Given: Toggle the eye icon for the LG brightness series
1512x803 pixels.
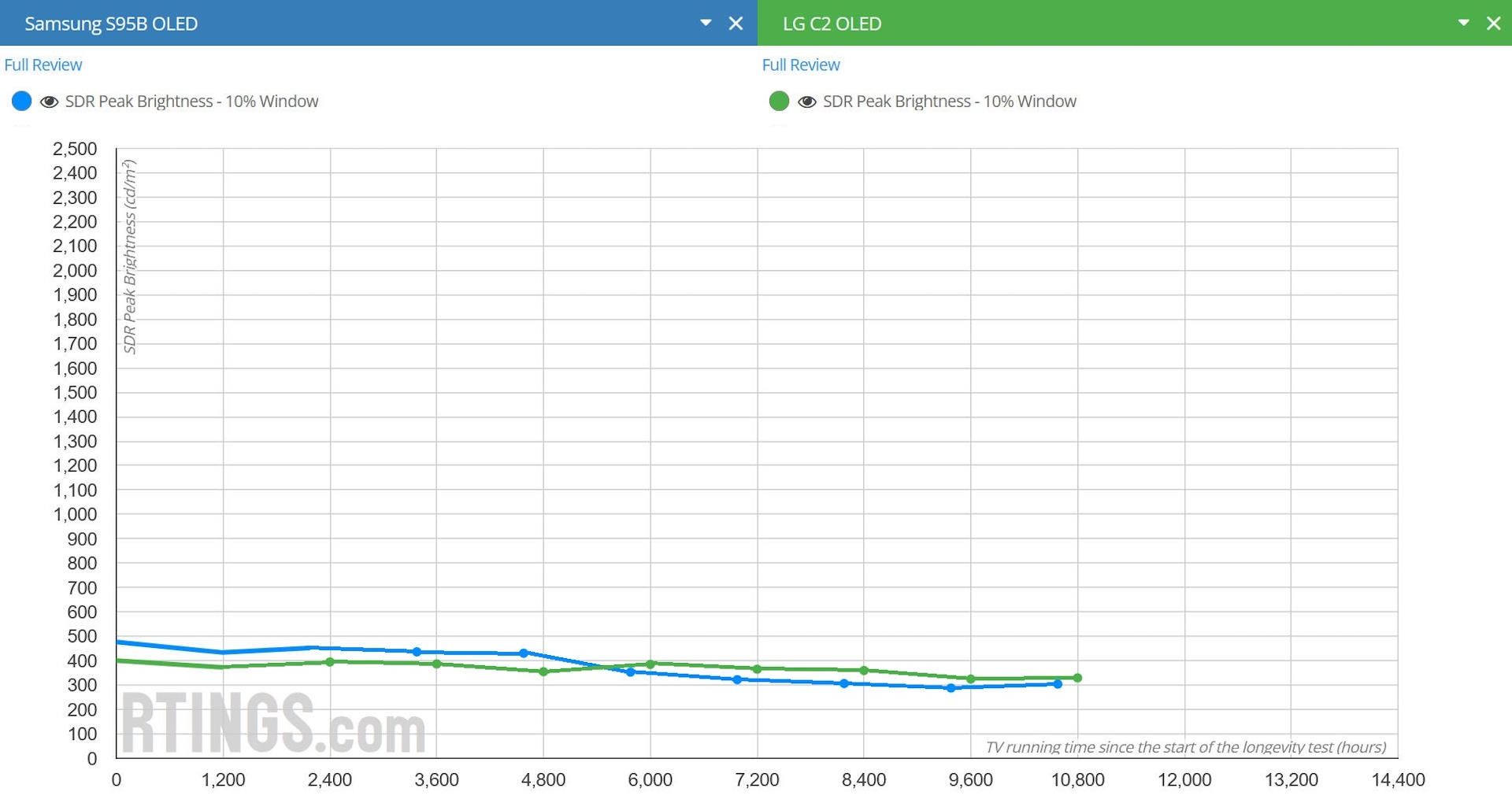Looking at the screenshot, I should click(806, 102).
